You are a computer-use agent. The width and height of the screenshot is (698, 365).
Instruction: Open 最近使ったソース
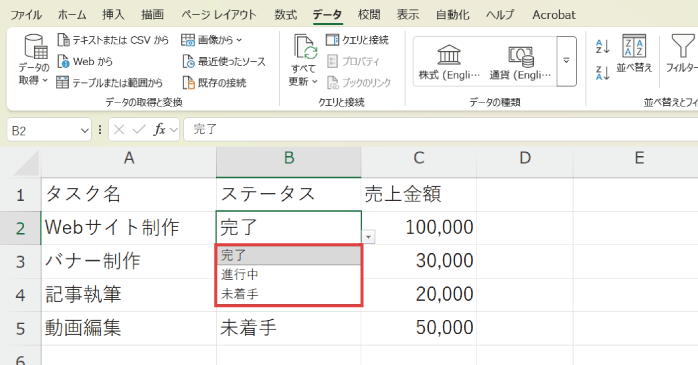point(223,61)
